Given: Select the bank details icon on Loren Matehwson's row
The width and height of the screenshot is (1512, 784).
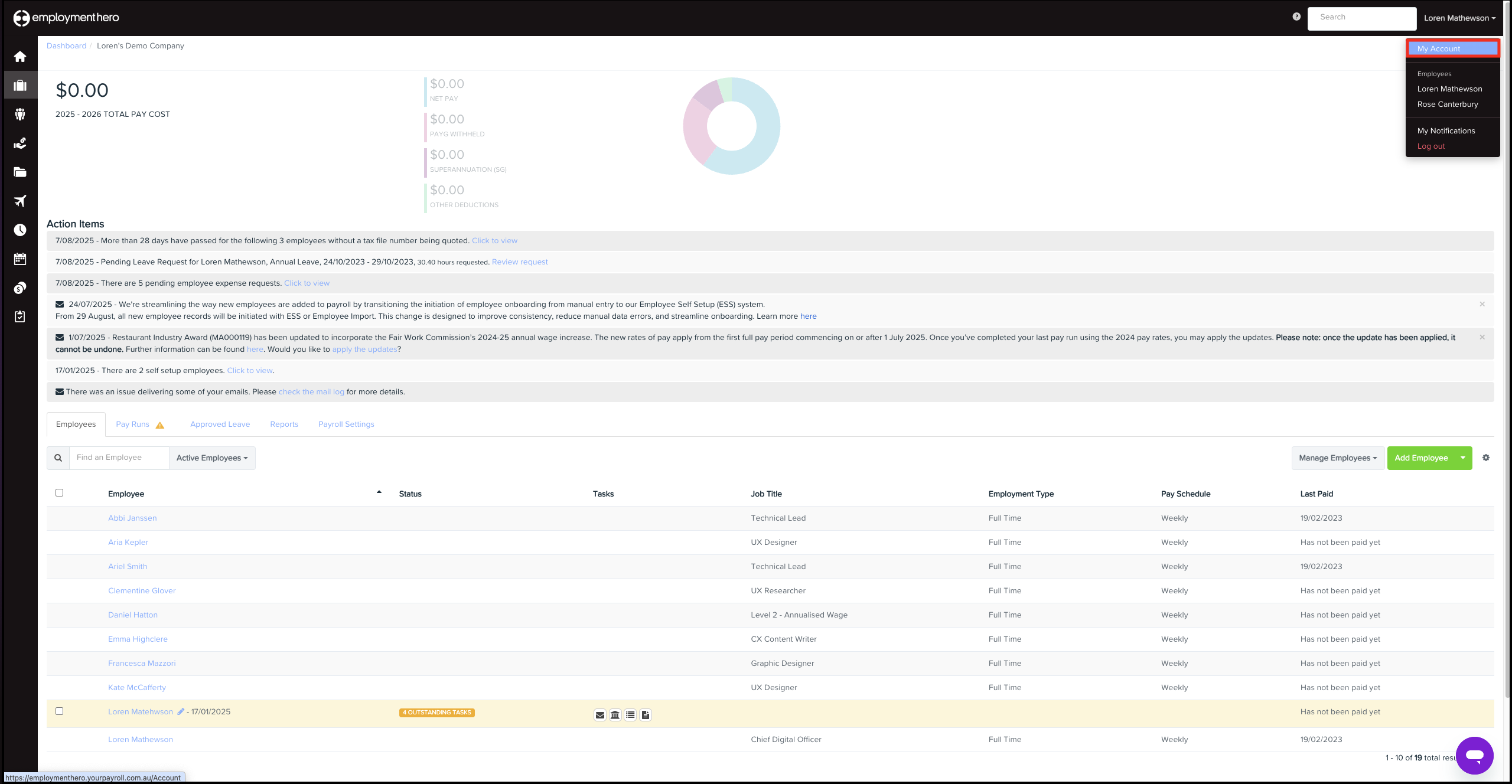Looking at the screenshot, I should tap(615, 714).
